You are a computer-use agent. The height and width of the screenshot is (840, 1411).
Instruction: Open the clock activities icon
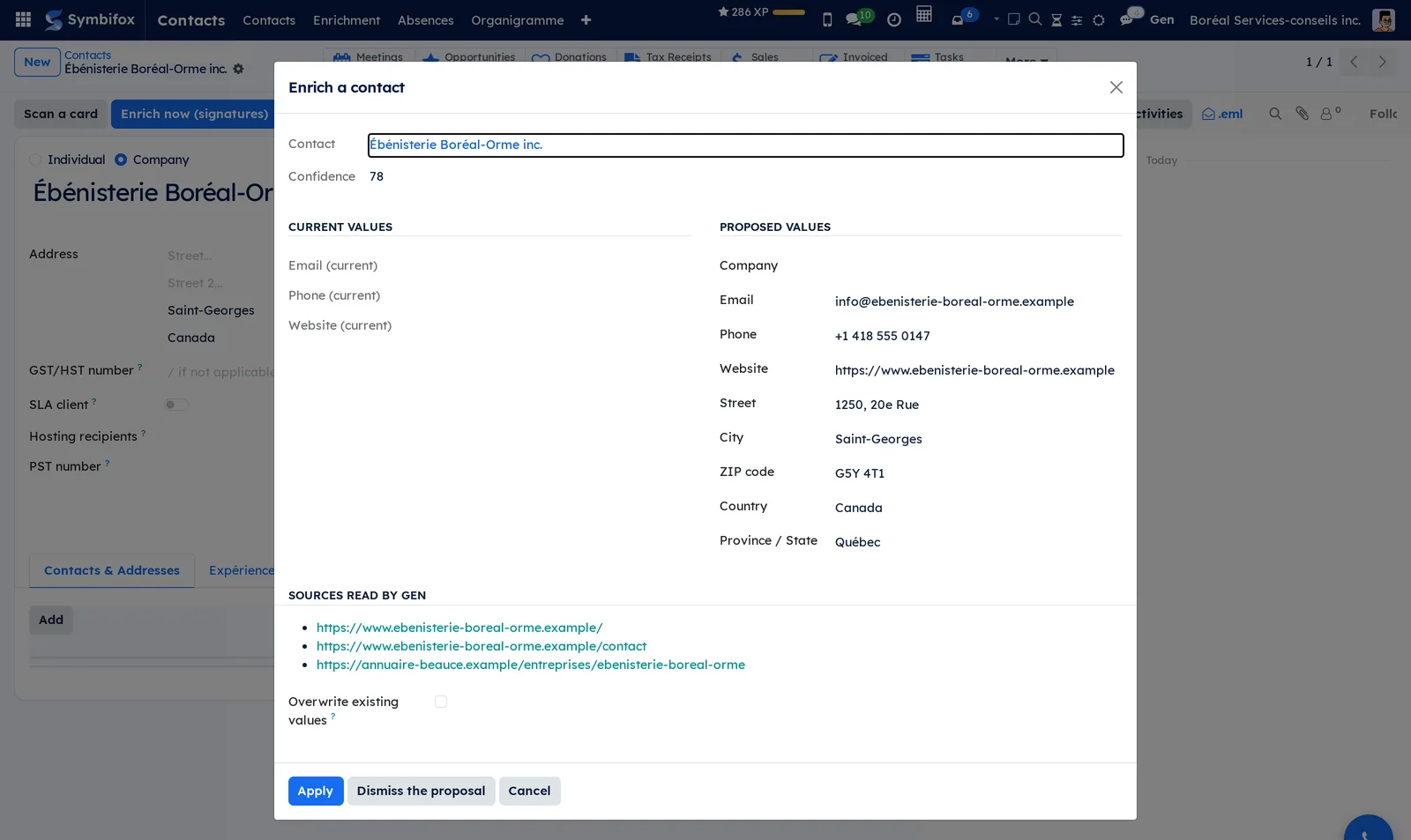(894, 19)
